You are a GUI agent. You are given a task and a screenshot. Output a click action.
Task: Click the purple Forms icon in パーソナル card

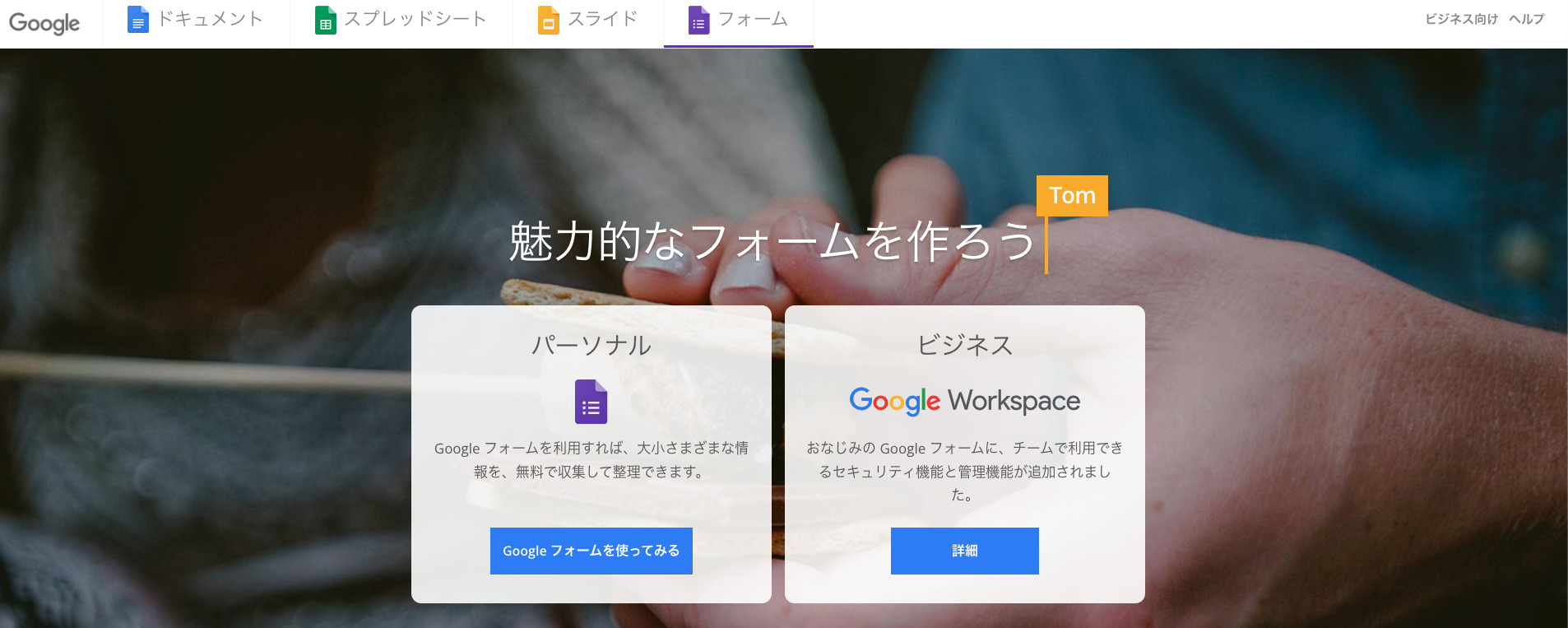tap(591, 402)
